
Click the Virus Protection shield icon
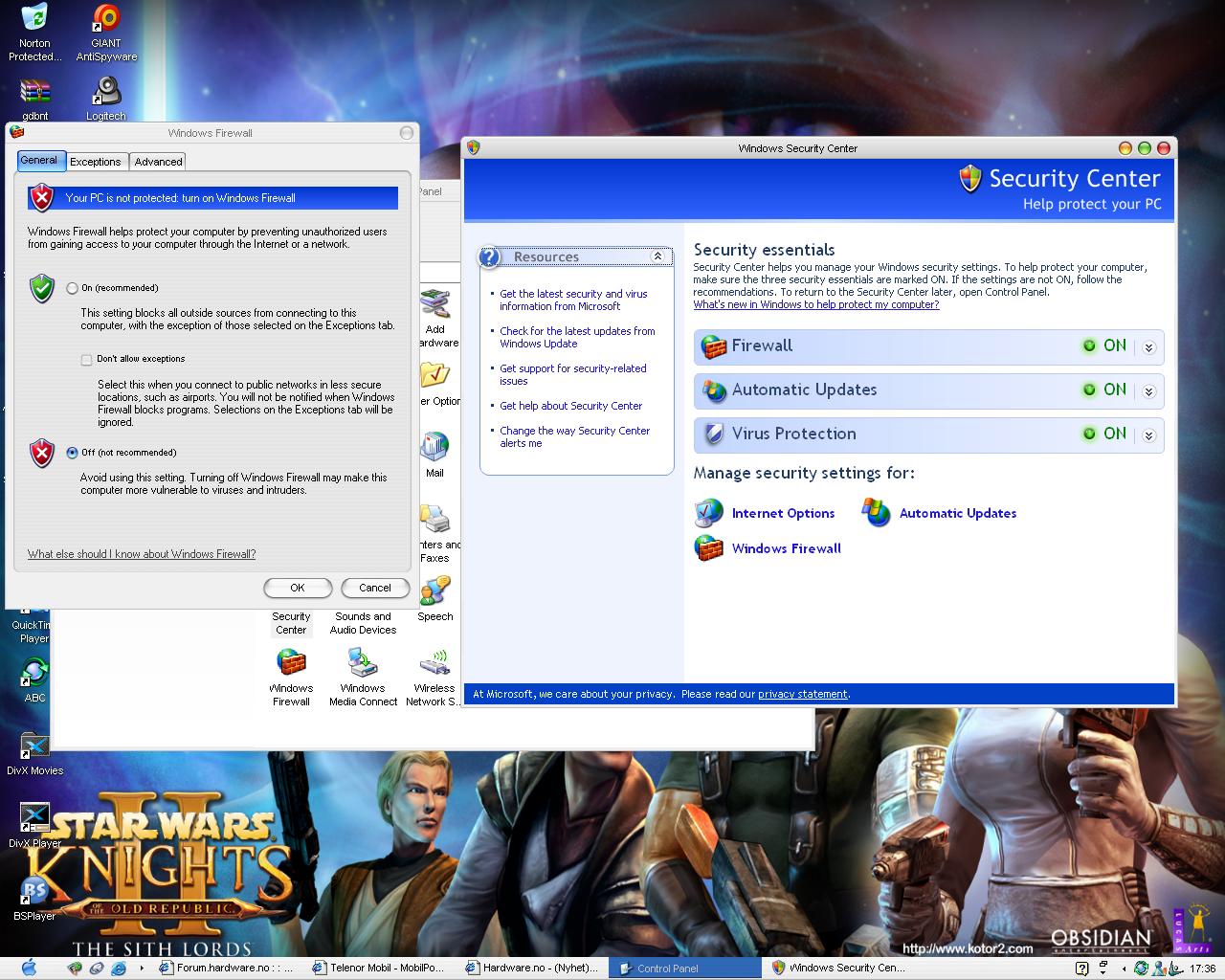pos(714,434)
